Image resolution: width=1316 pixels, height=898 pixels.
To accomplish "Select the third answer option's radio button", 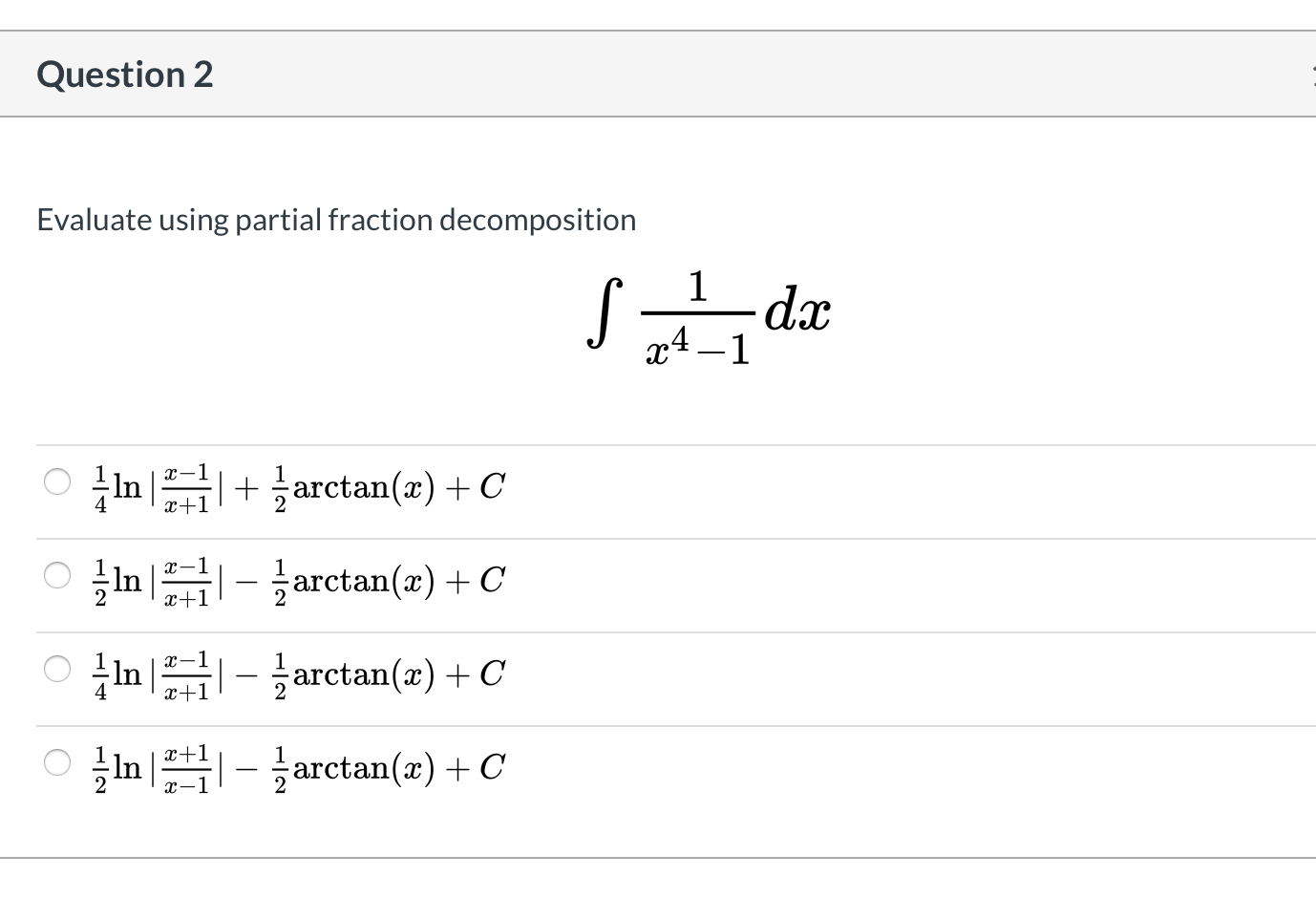I will (57, 670).
